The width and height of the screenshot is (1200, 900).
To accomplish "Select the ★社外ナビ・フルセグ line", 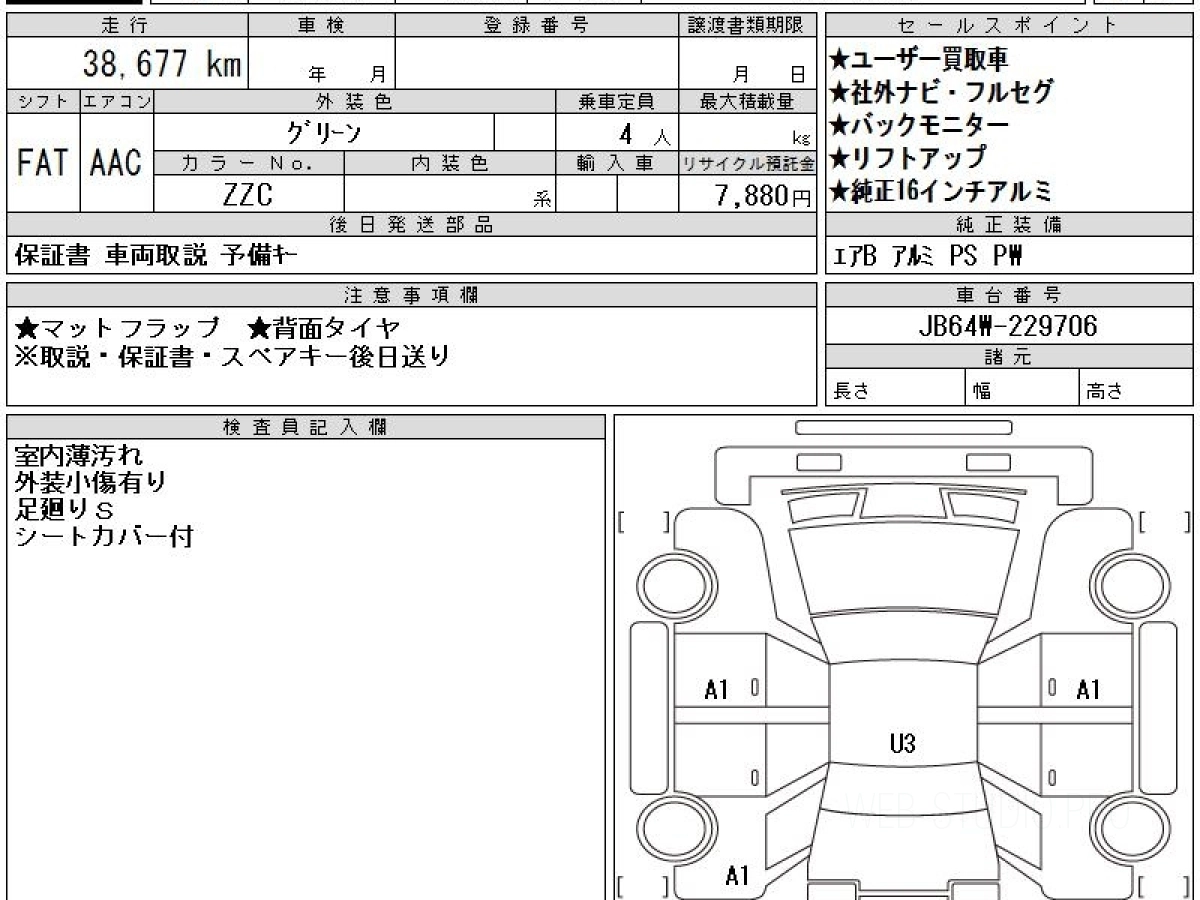I will tap(941, 92).
